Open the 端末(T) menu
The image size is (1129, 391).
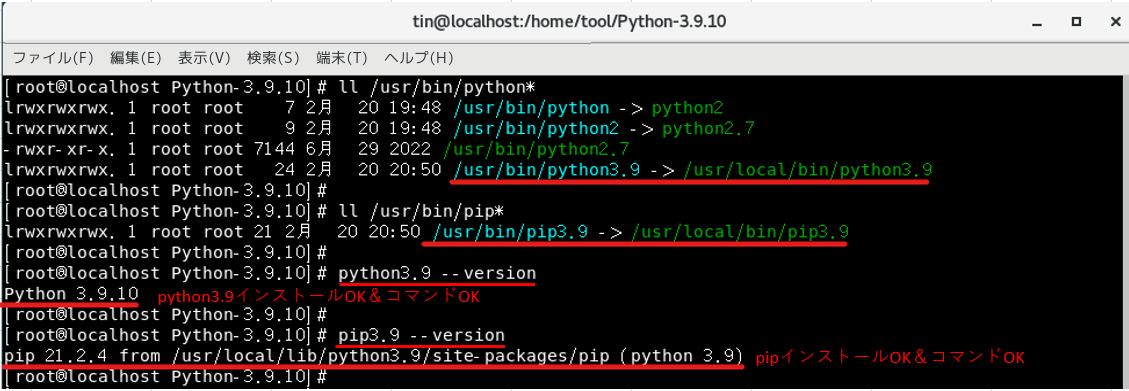(341, 58)
